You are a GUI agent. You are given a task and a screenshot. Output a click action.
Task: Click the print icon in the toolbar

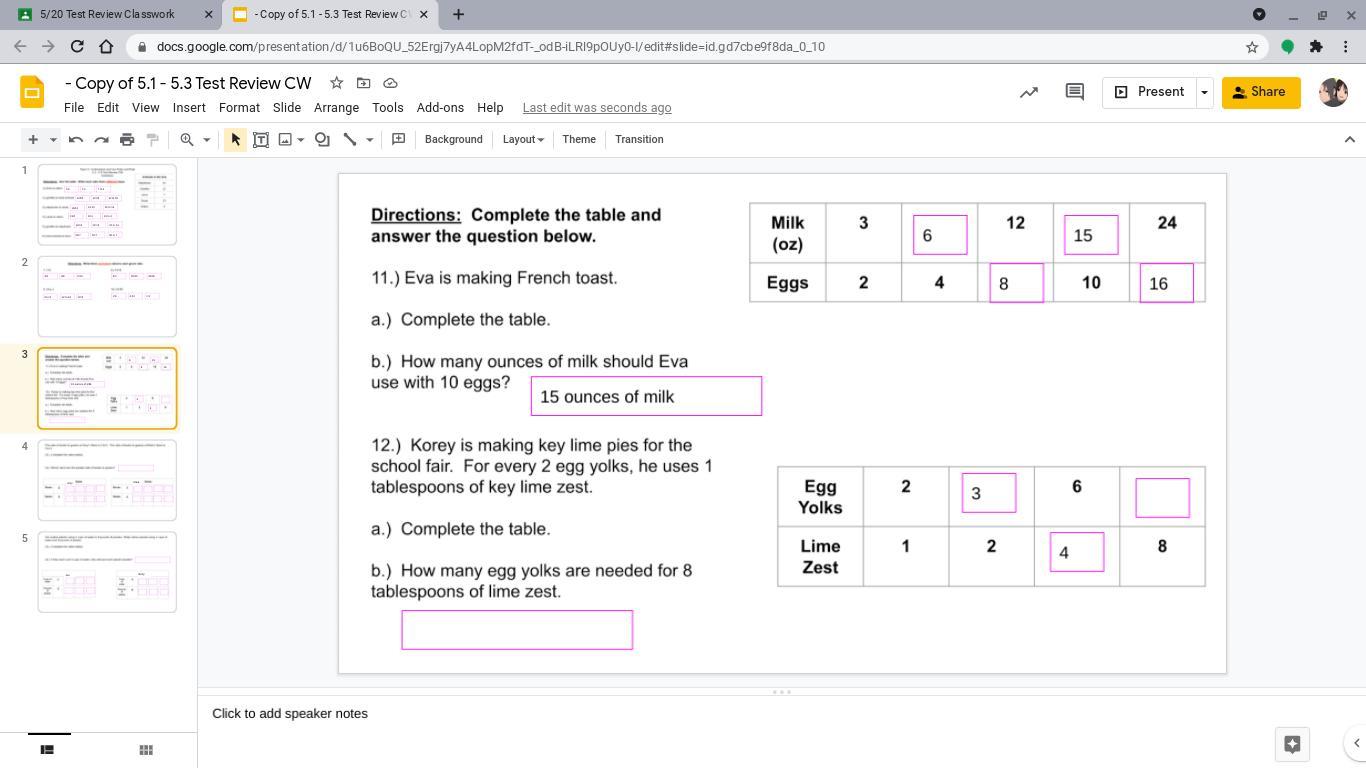tap(127, 140)
